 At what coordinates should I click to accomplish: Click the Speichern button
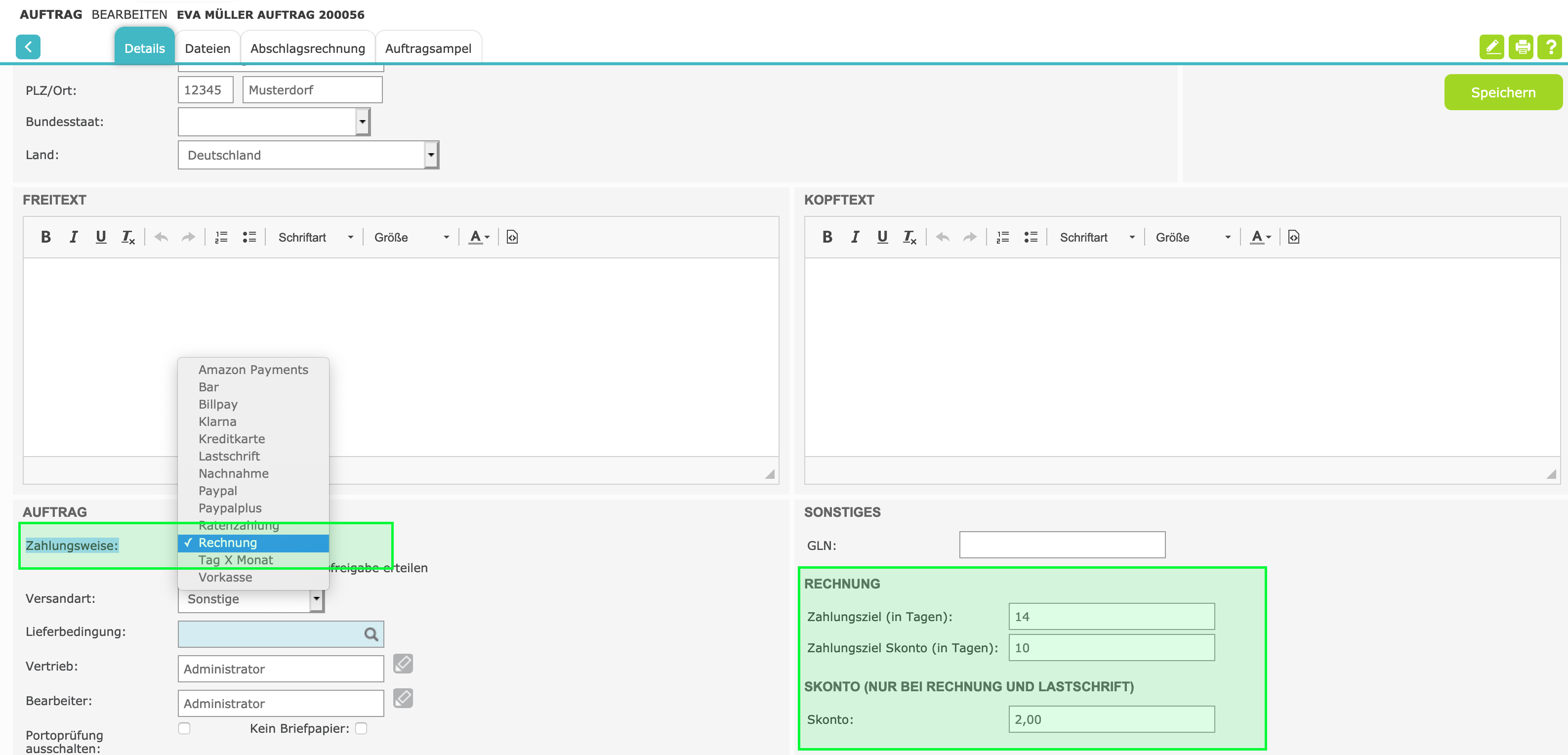click(1503, 92)
